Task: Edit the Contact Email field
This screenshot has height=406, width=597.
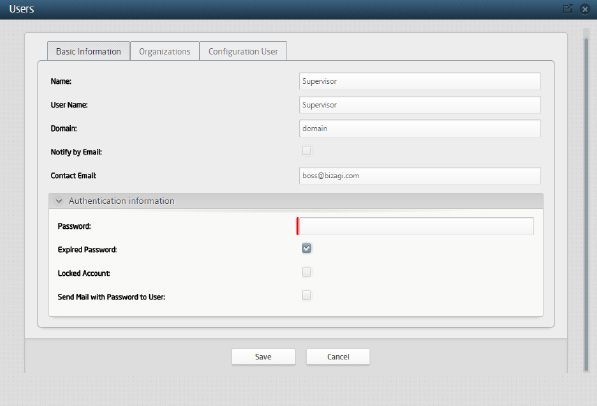Action: click(420, 176)
